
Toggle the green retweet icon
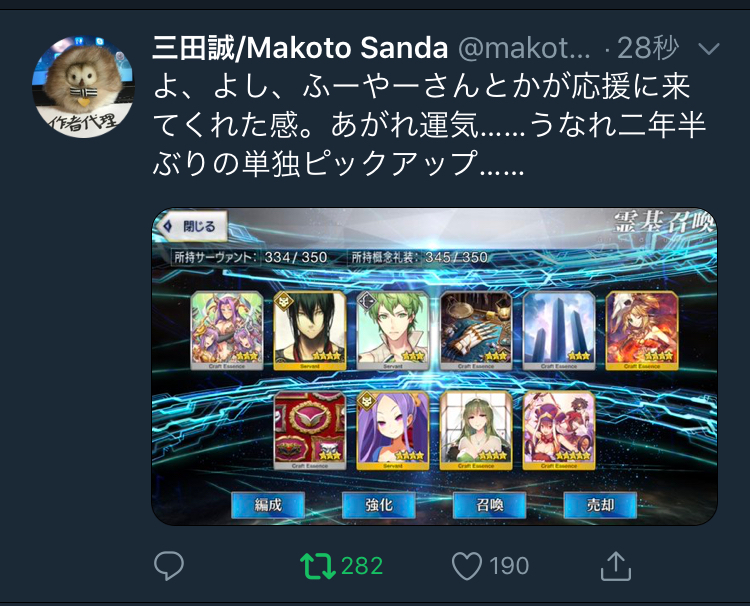[317, 566]
